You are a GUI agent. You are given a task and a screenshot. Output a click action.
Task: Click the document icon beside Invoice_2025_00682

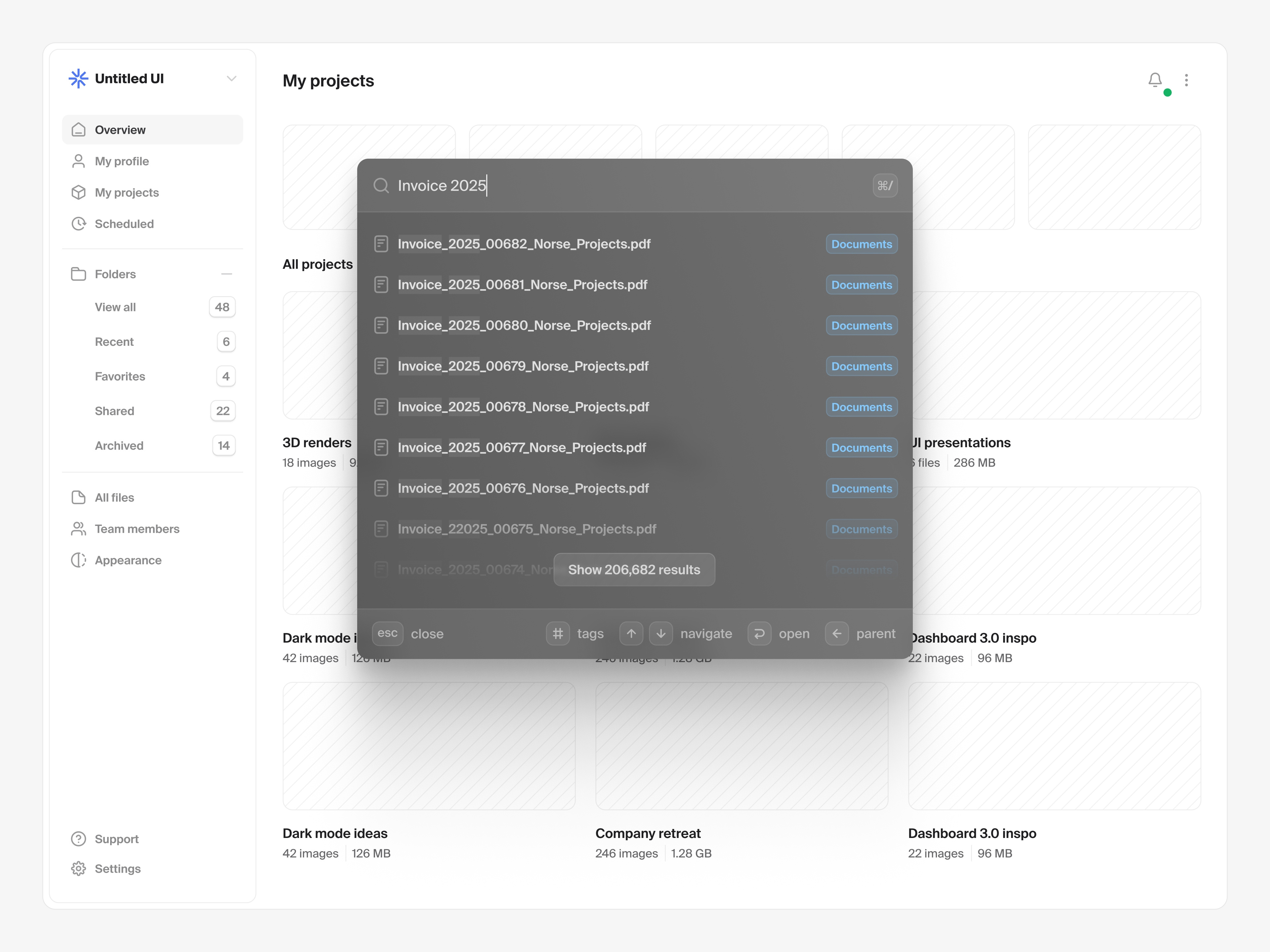pyautogui.click(x=381, y=243)
